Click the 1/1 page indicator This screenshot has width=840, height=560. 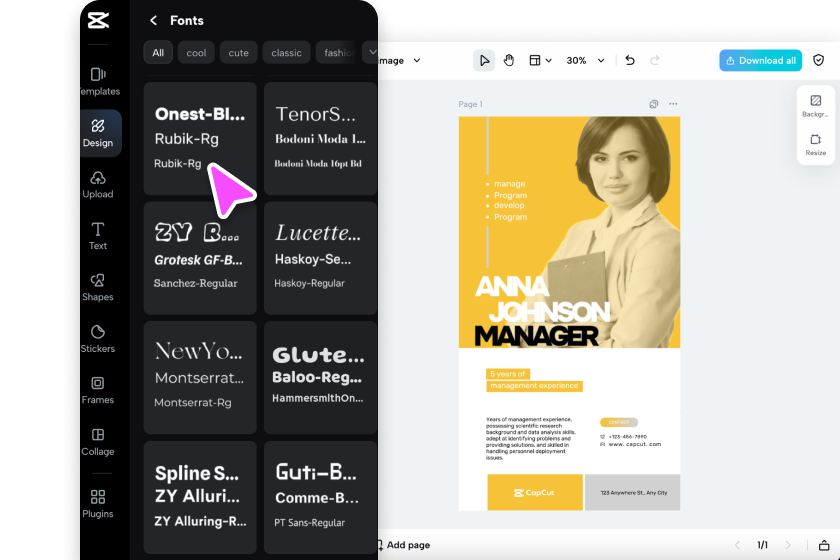coord(762,545)
